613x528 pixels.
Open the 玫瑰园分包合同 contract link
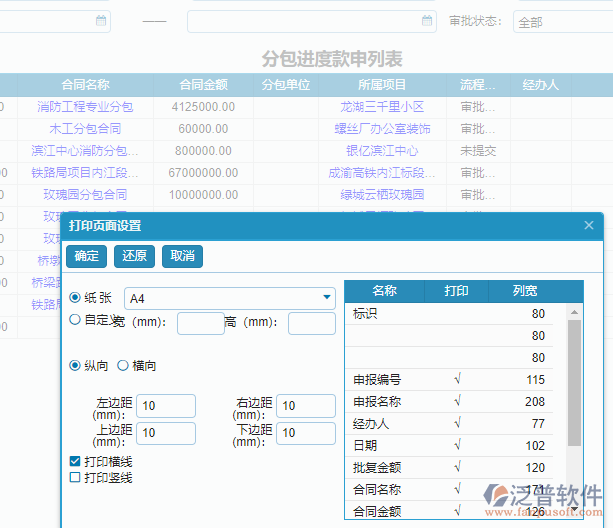[x=85, y=194]
